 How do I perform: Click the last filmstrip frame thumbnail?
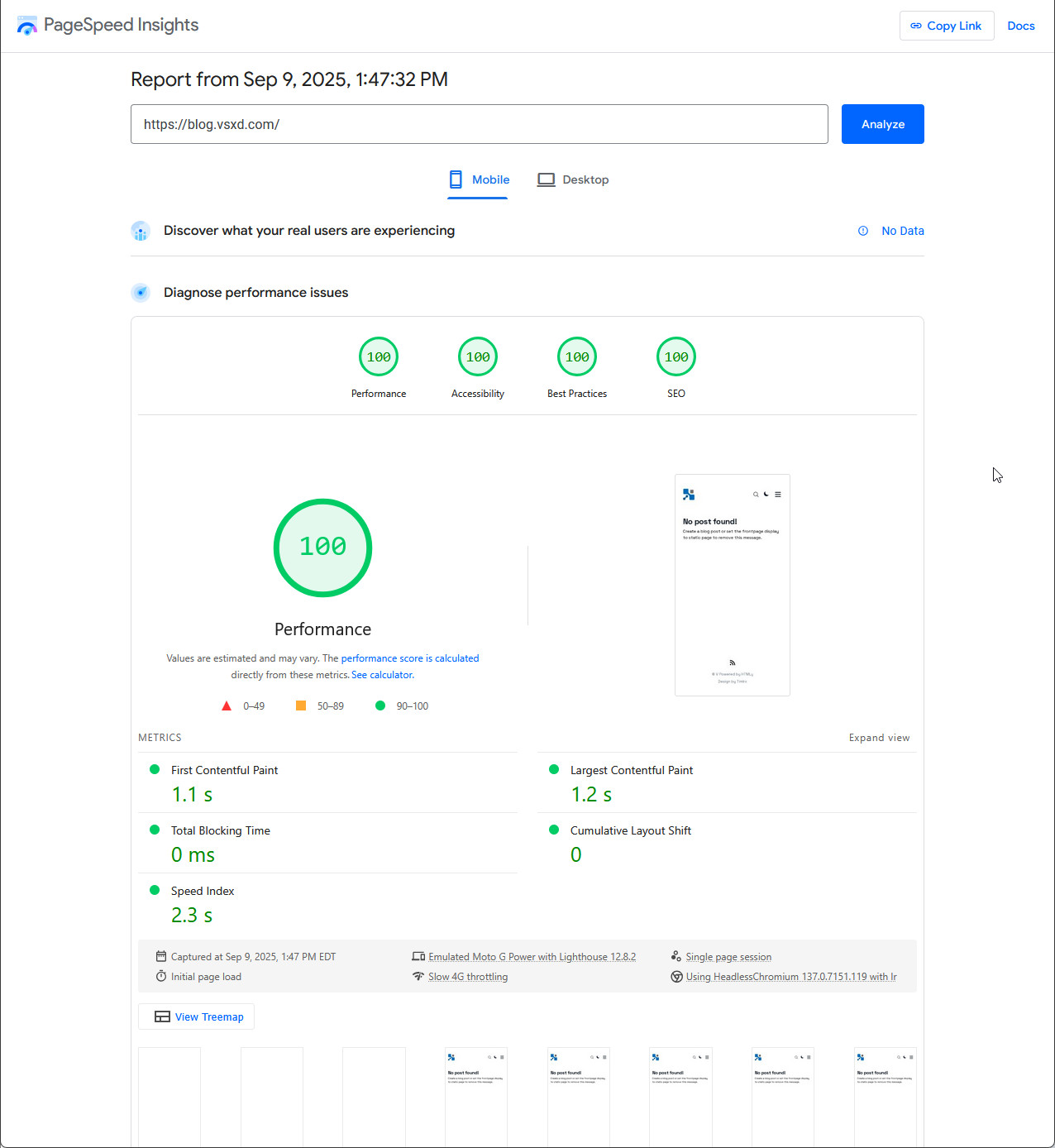pyautogui.click(x=886, y=1097)
